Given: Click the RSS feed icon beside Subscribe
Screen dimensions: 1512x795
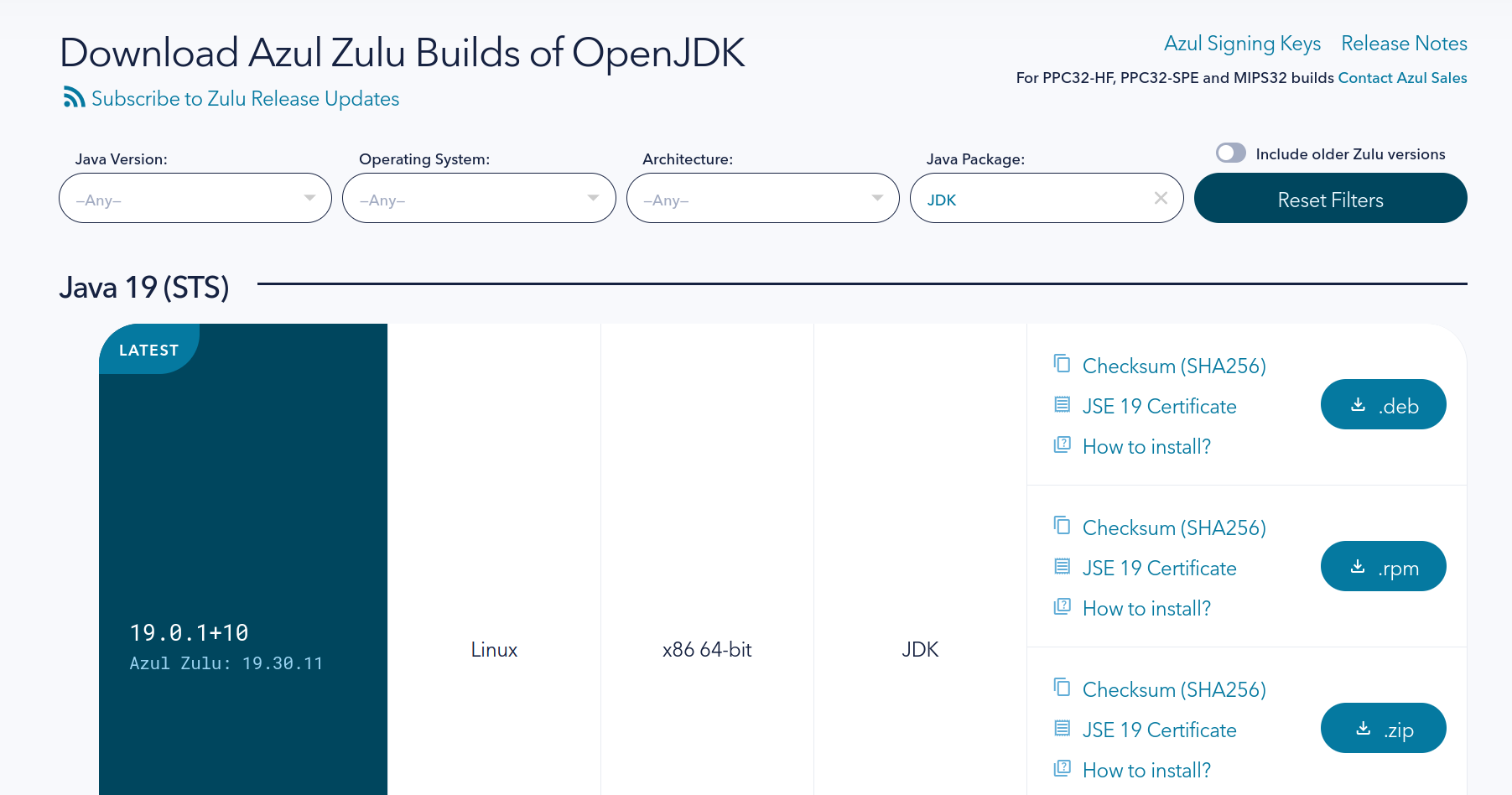Looking at the screenshot, I should coord(74,97).
